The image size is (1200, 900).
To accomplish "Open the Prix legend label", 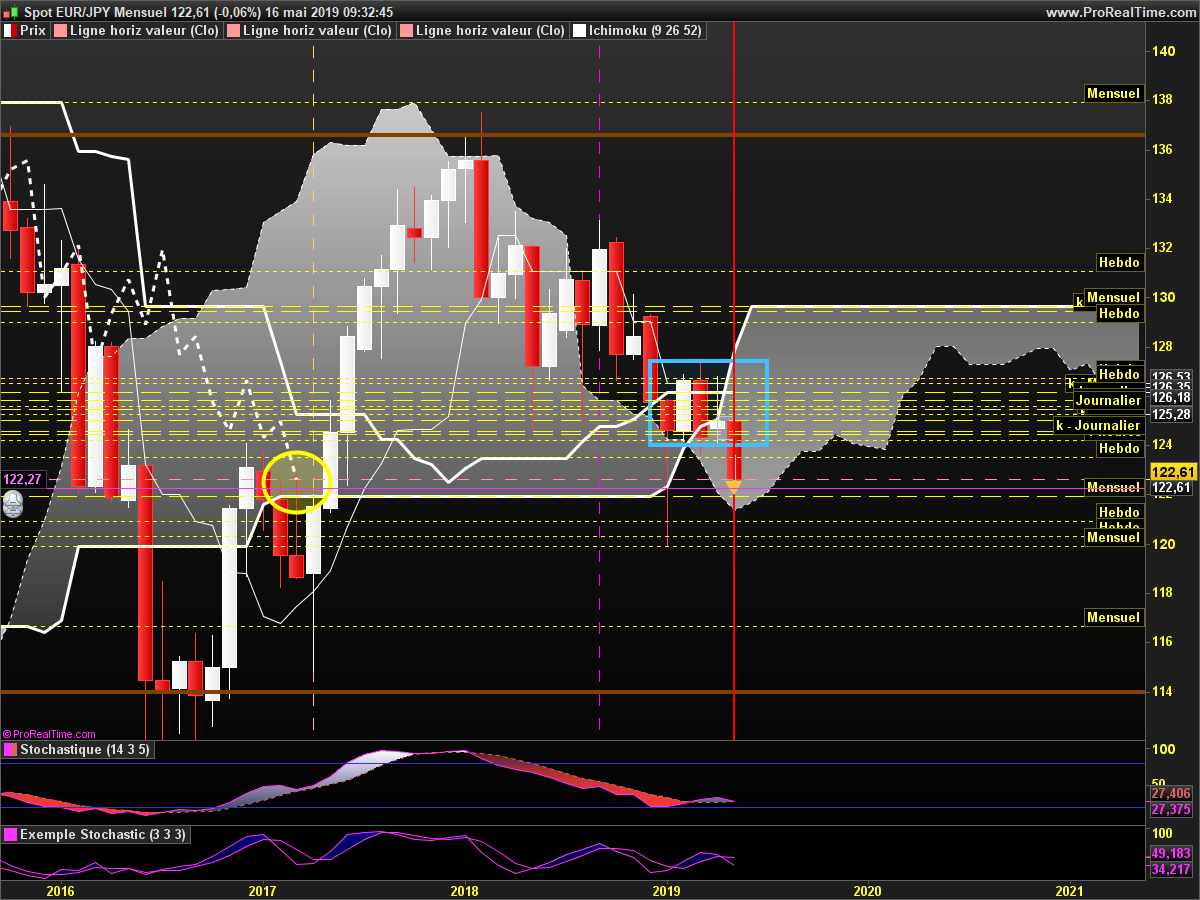I will pyautogui.click(x=33, y=31).
